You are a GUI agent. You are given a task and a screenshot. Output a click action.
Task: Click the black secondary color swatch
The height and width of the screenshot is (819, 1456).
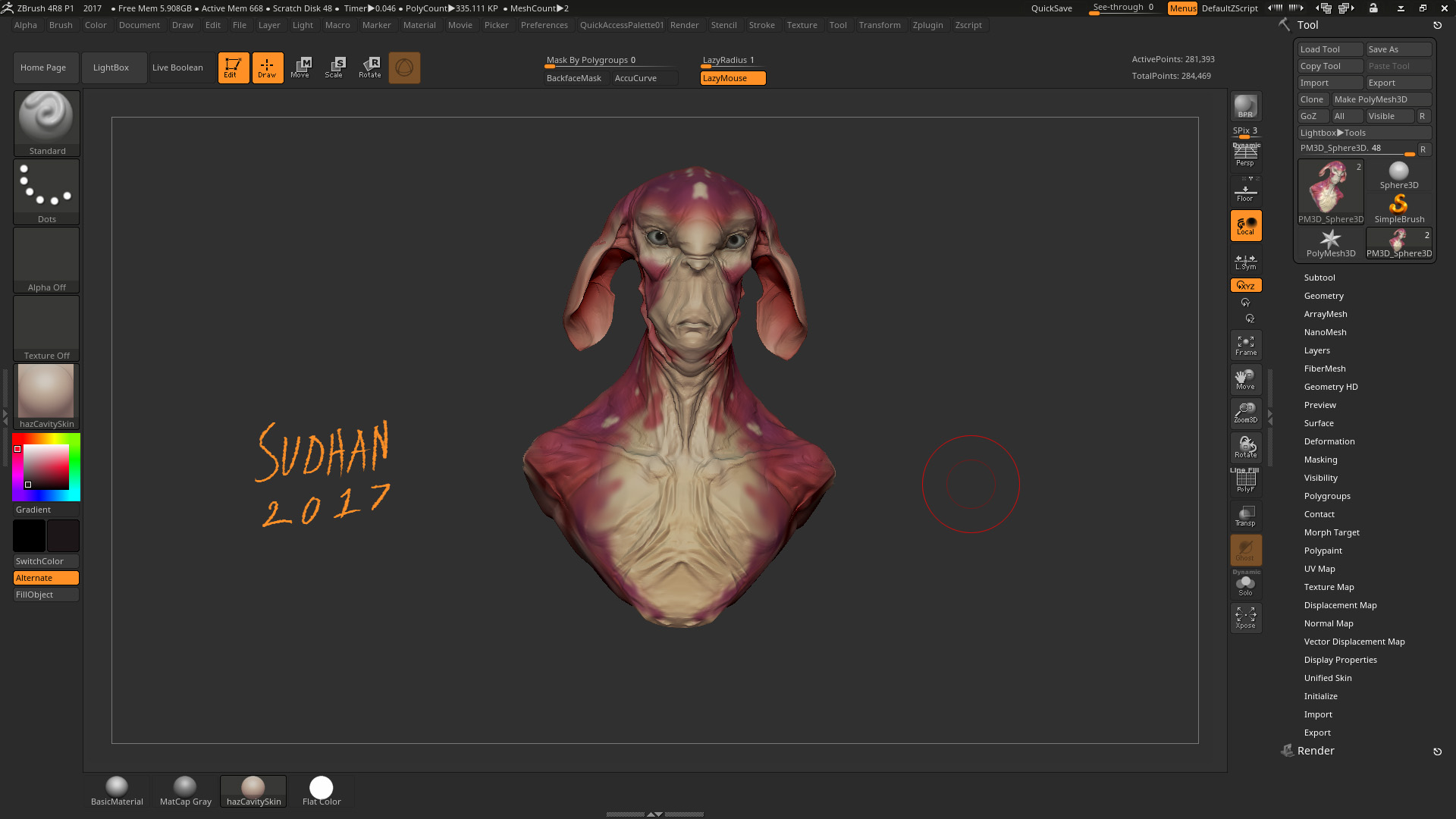30,536
